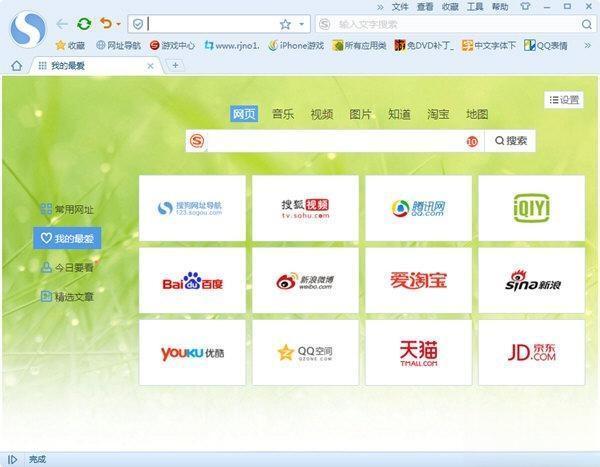Select the 网页 search category

pyautogui.click(x=244, y=114)
